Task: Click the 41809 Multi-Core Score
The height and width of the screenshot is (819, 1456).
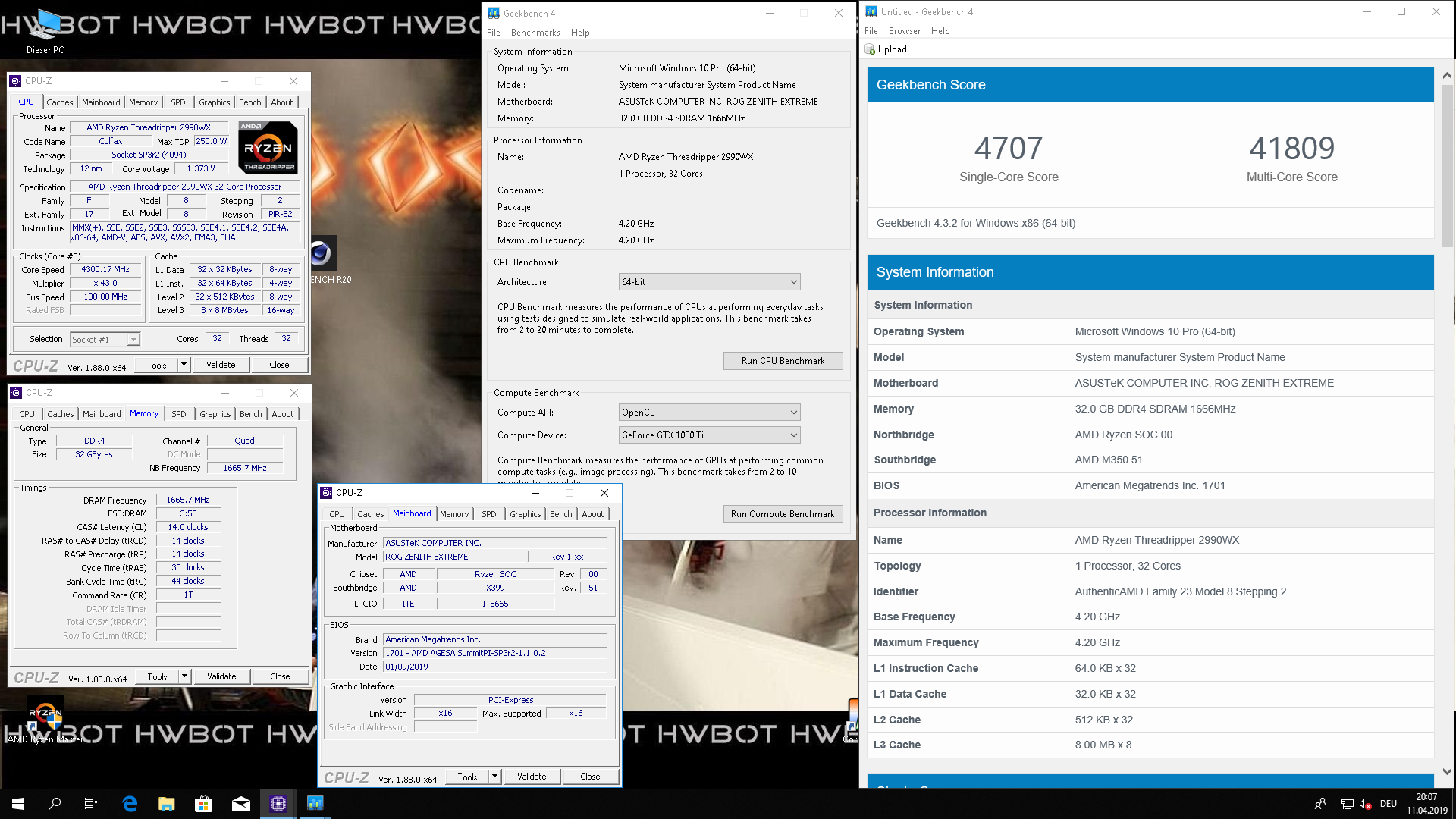Action: click(1291, 149)
